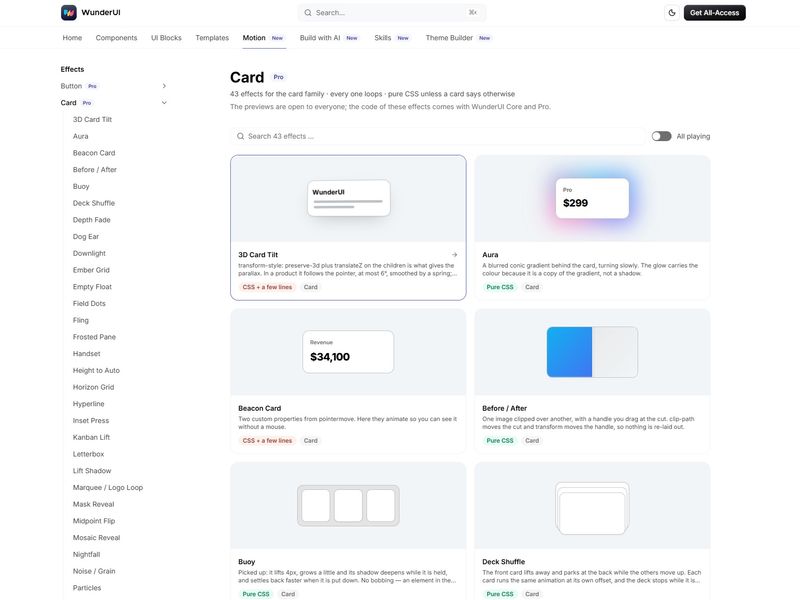The width and height of the screenshot is (800, 600).
Task: Select Depth Fade in sidebar
Action: click(x=92, y=220)
